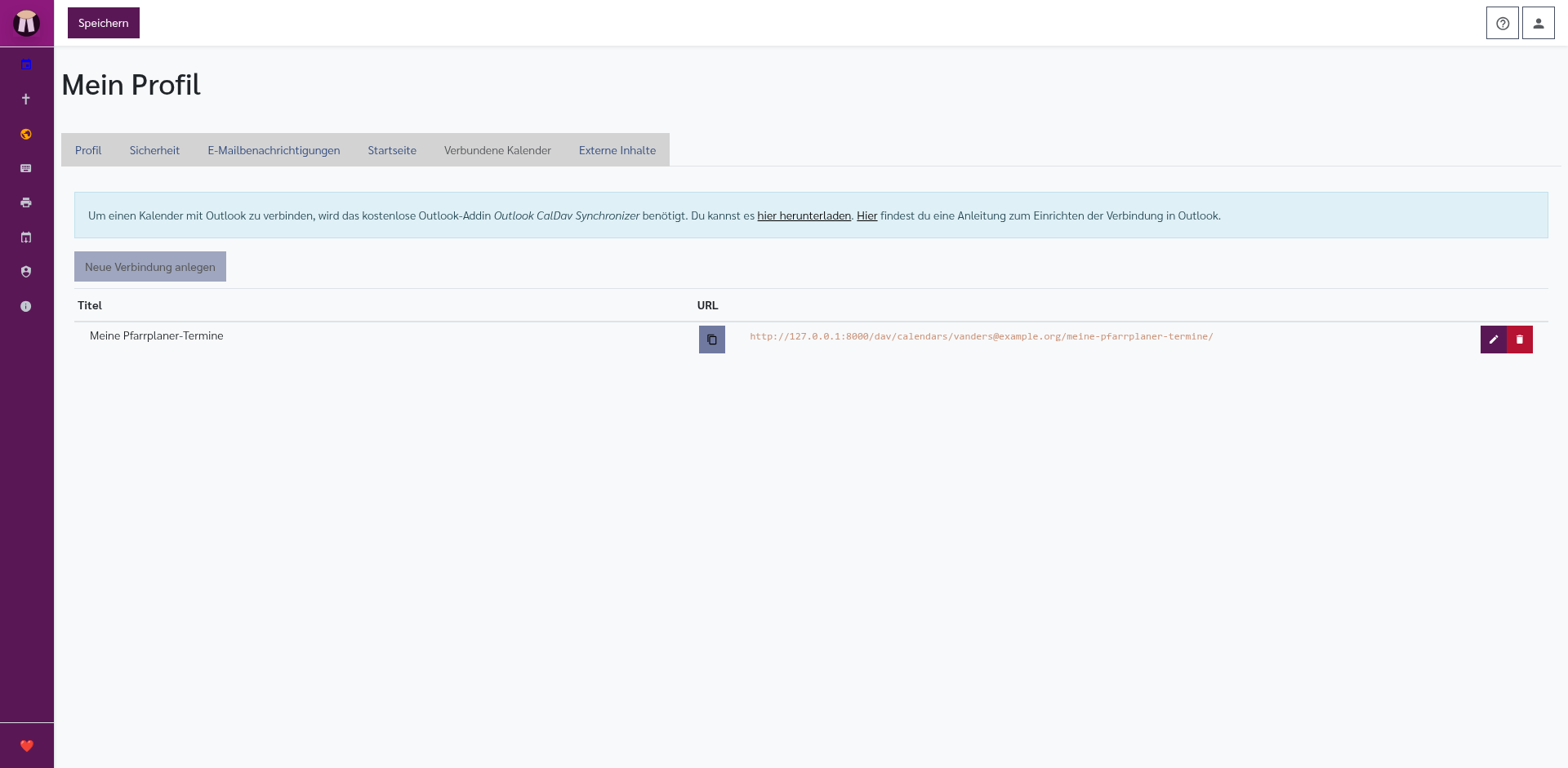The height and width of the screenshot is (768, 1568).
Task: Edit the Meine Pfarrplaner-Termine connection
Action: click(1494, 340)
